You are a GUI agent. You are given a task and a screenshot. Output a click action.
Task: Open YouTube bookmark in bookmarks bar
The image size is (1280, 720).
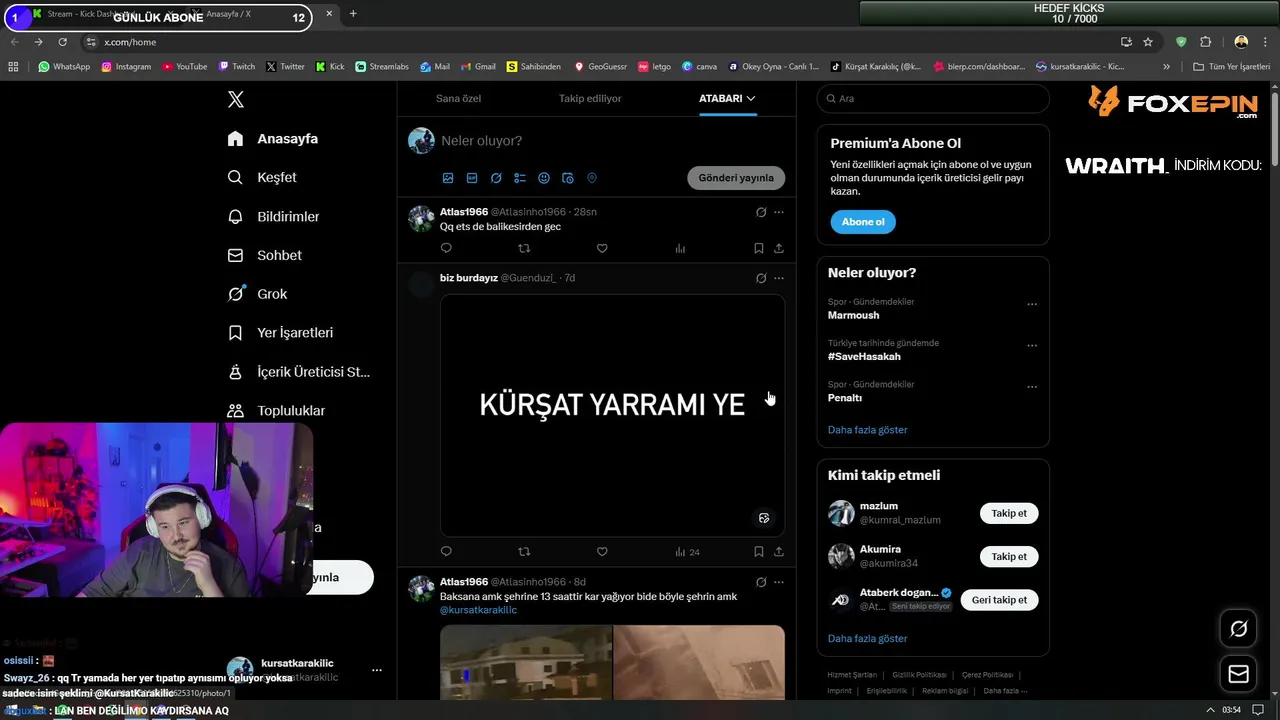183,67
